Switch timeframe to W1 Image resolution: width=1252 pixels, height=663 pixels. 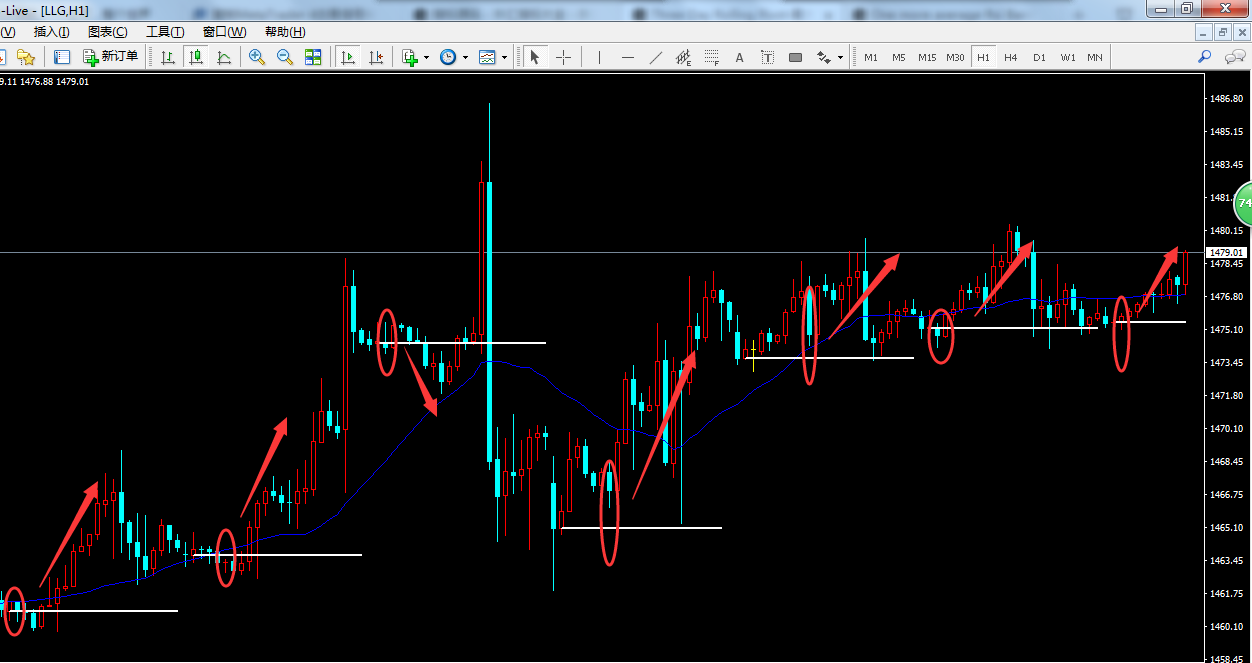point(1068,57)
